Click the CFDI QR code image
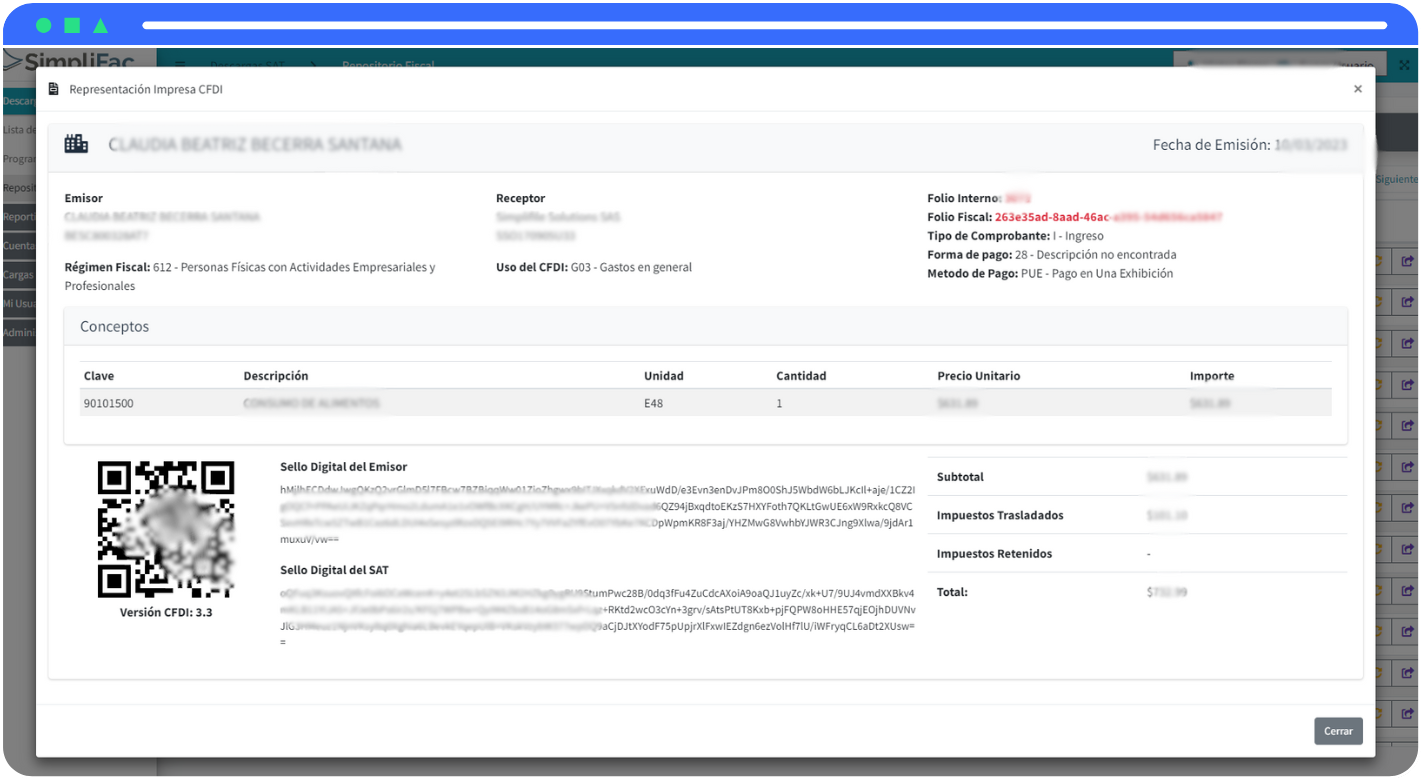Viewport: 1422px width, 780px height. click(x=166, y=529)
